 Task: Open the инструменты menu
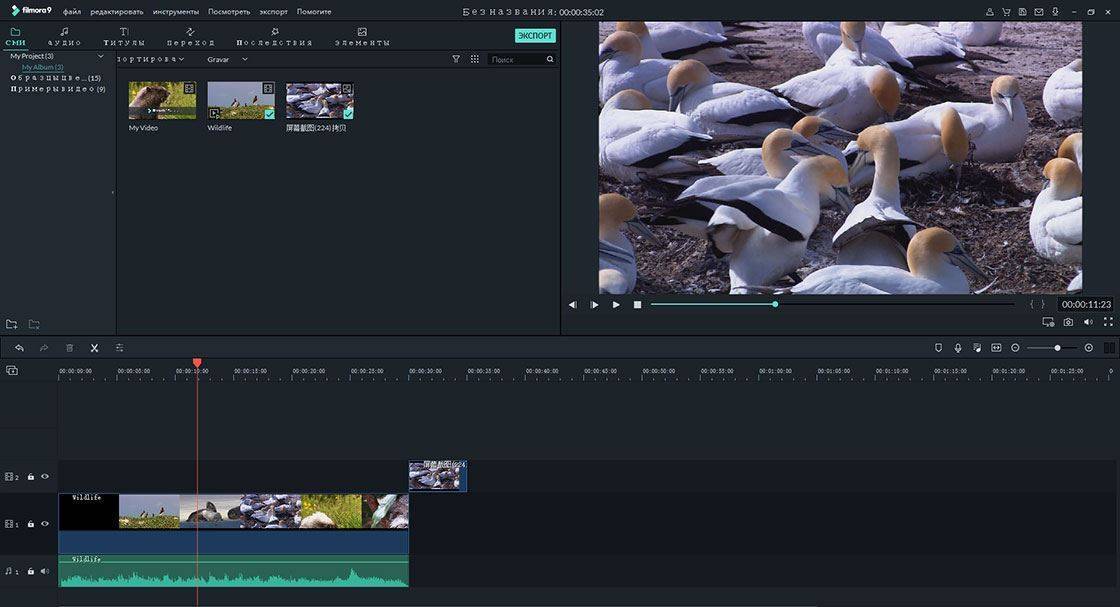pyautogui.click(x=175, y=12)
